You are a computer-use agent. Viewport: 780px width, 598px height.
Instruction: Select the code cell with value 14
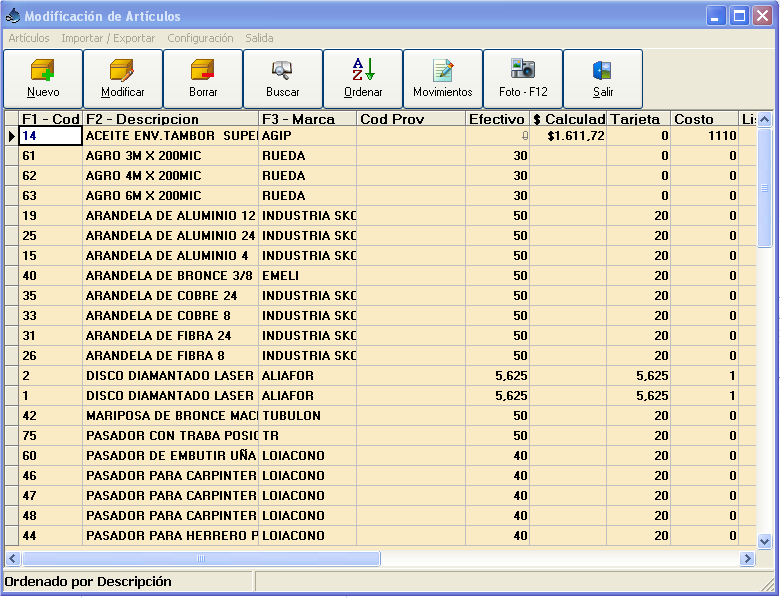tap(50, 136)
